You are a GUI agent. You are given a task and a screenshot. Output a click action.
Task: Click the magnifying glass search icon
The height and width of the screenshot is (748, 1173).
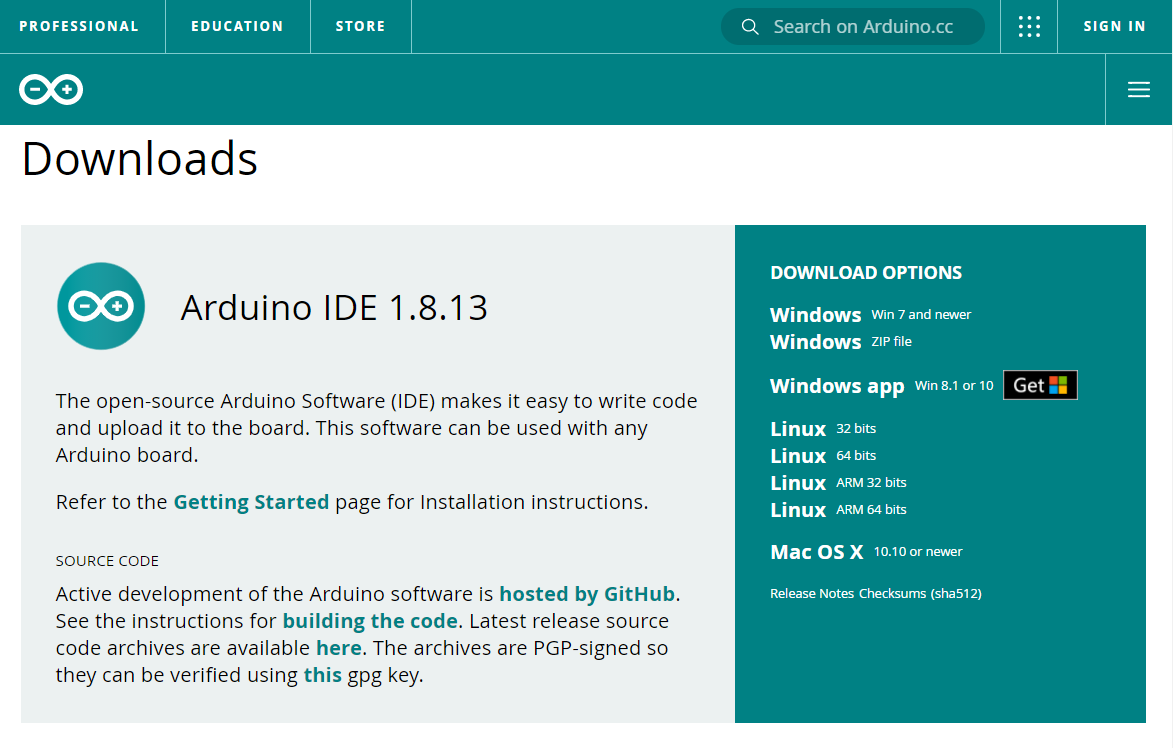click(x=750, y=27)
